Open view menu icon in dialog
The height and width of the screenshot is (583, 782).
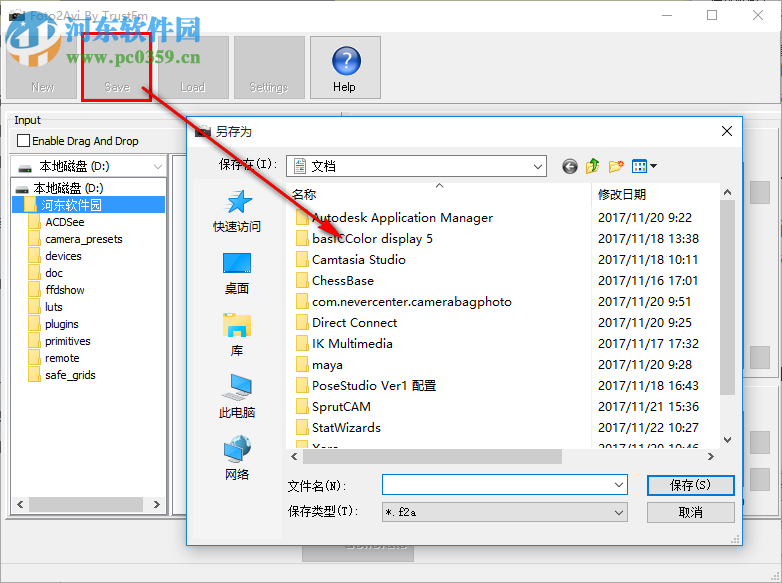(644, 166)
